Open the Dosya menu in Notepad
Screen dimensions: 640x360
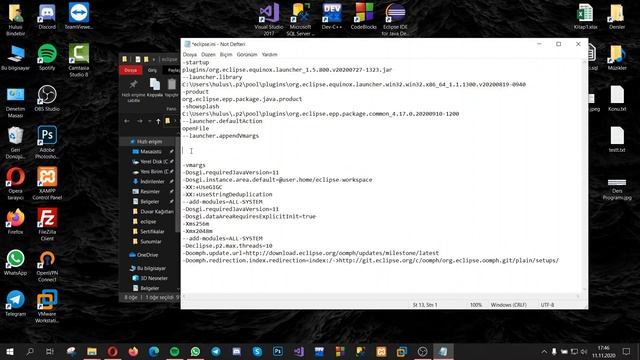click(189, 54)
